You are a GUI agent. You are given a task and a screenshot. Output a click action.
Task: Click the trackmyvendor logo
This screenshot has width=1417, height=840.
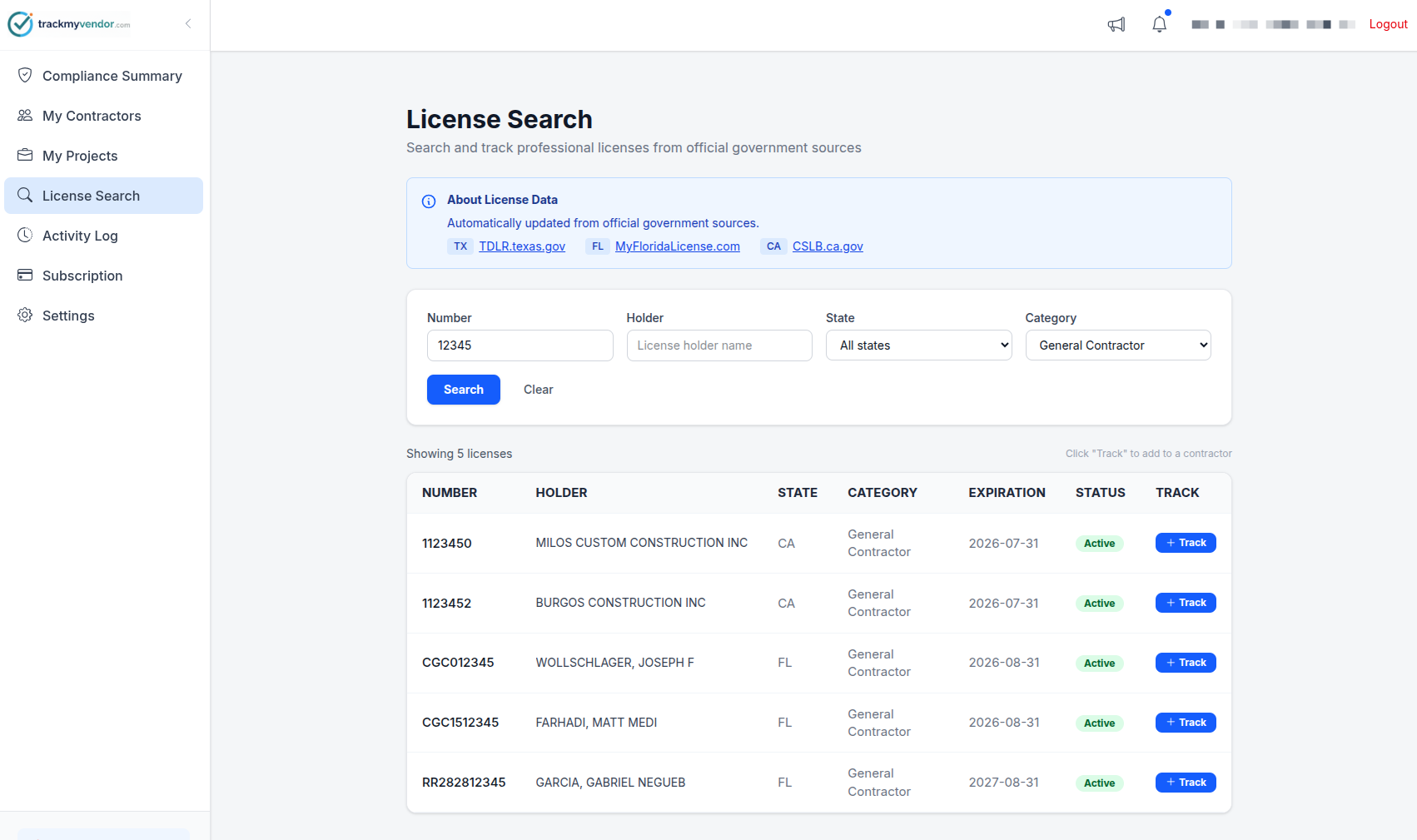(x=70, y=24)
